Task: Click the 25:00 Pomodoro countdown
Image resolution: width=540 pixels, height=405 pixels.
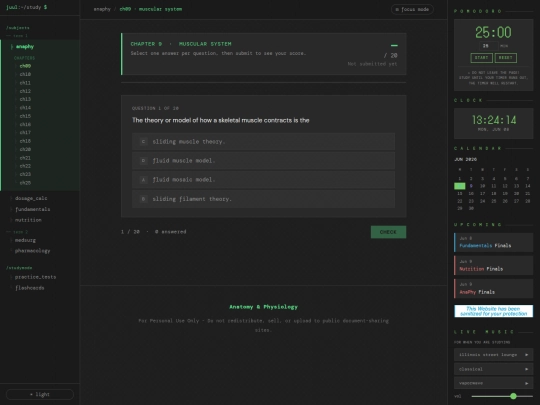Action: [493, 32]
